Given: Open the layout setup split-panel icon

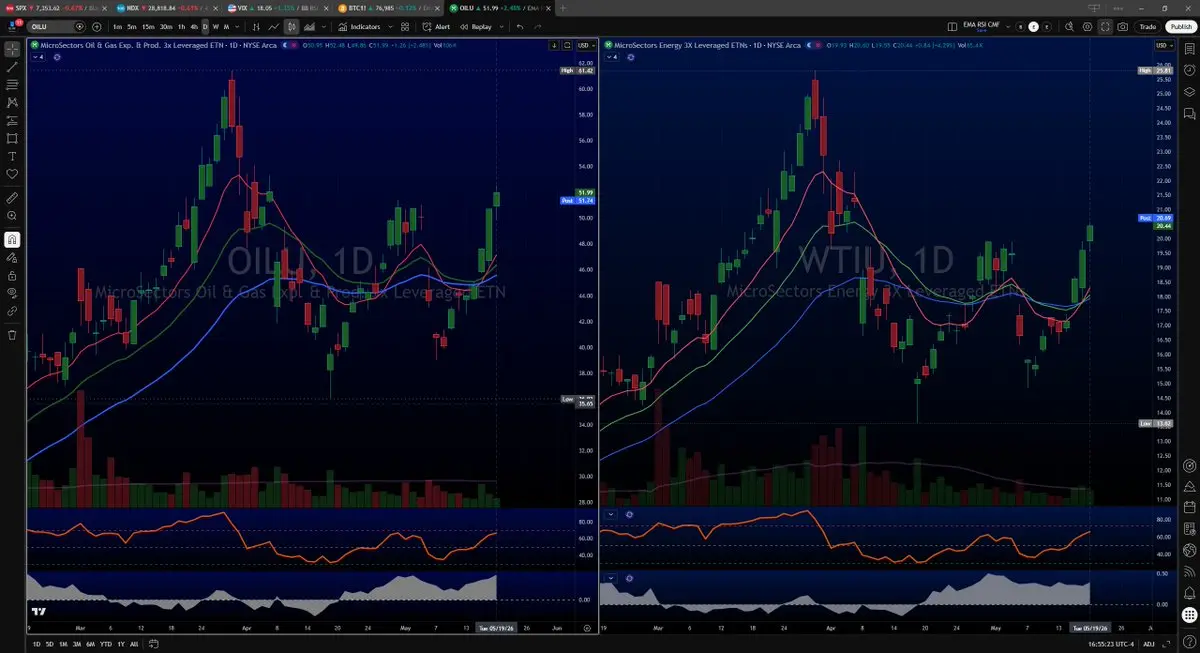Looking at the screenshot, I should (952, 27).
